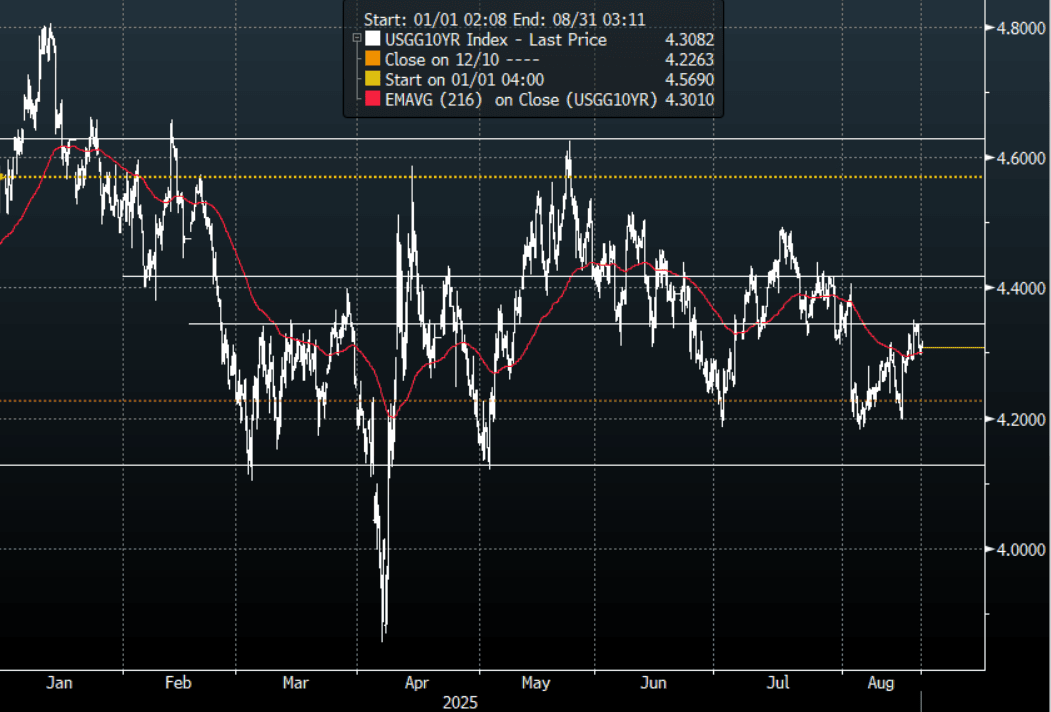Click the yellow Start on 01/01 swatch
Viewport: 1051px width, 712px height.
coord(373,79)
